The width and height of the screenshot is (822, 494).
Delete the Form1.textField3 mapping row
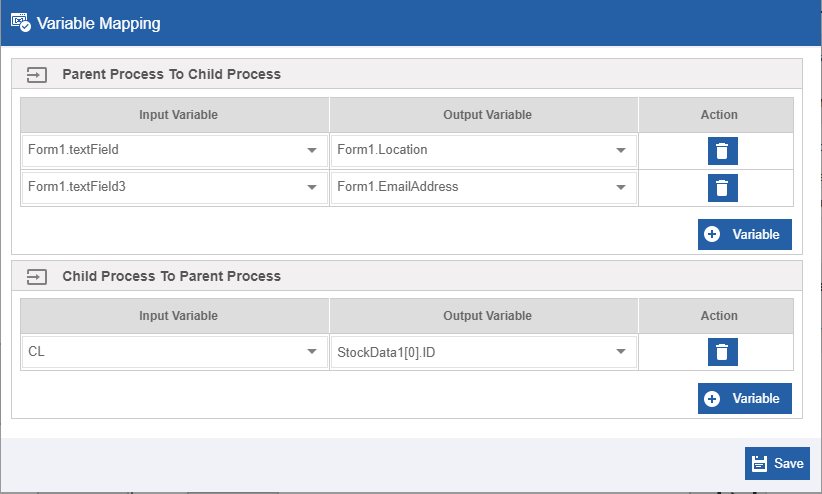click(x=722, y=188)
